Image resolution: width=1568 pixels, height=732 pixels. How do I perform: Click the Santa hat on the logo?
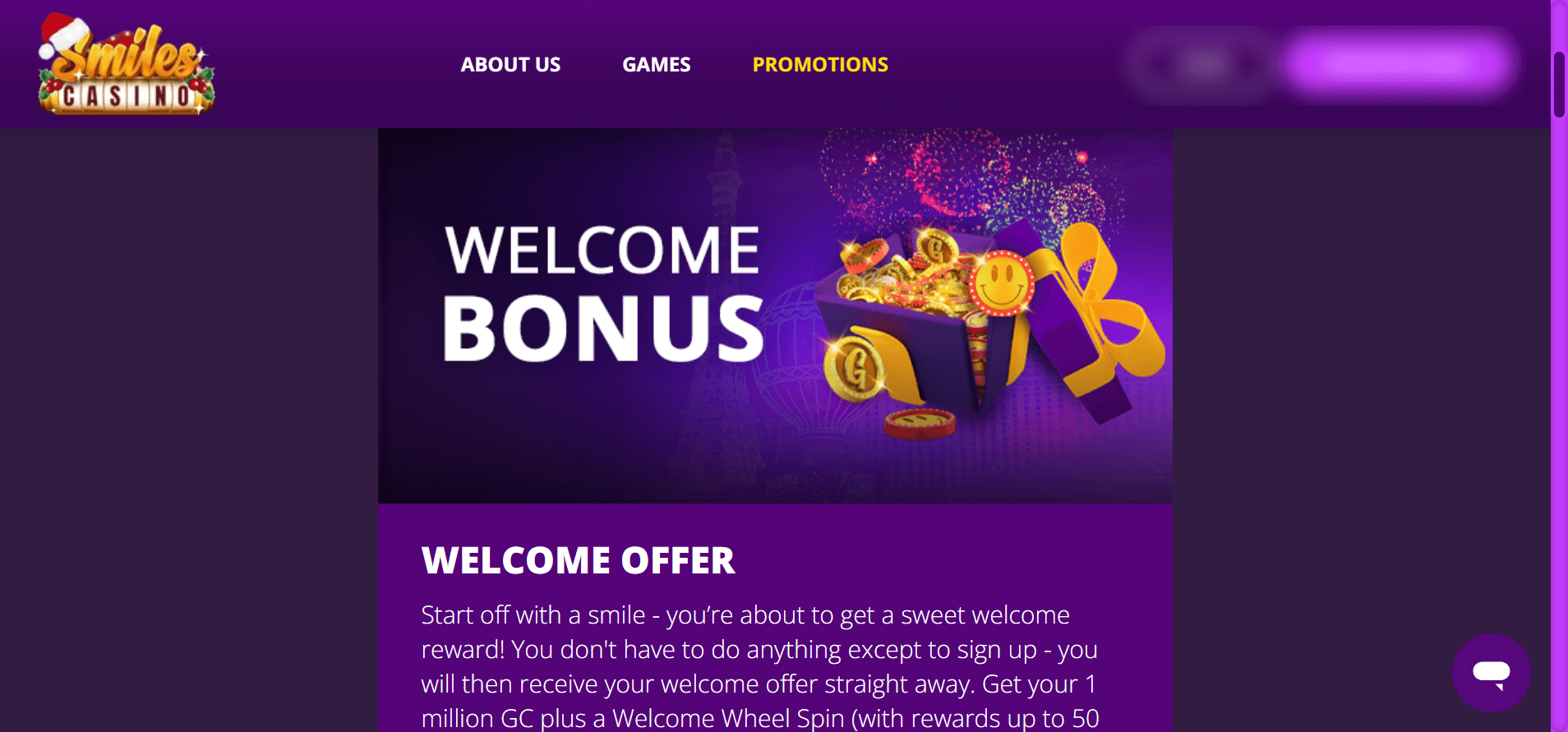(x=62, y=33)
